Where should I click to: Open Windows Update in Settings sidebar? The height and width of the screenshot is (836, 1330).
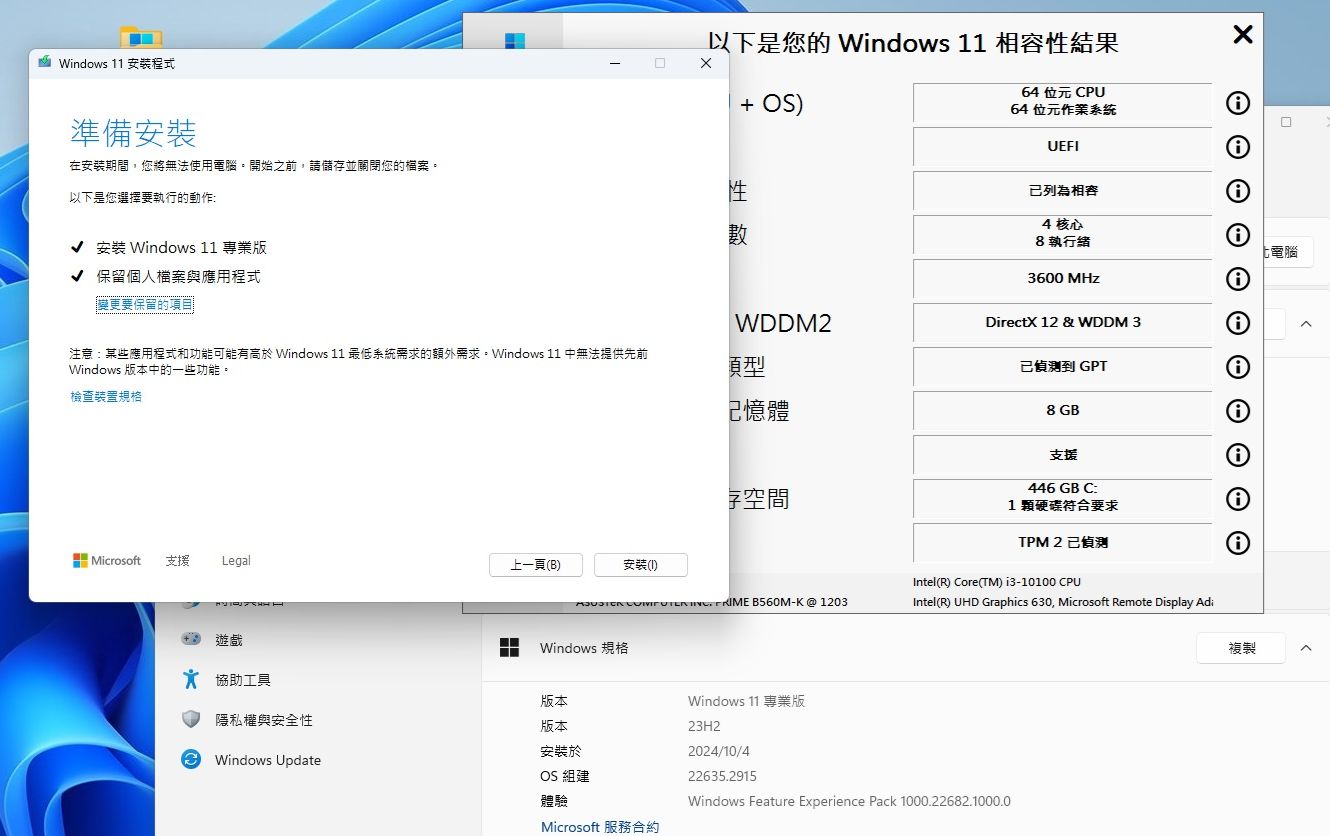click(x=268, y=760)
